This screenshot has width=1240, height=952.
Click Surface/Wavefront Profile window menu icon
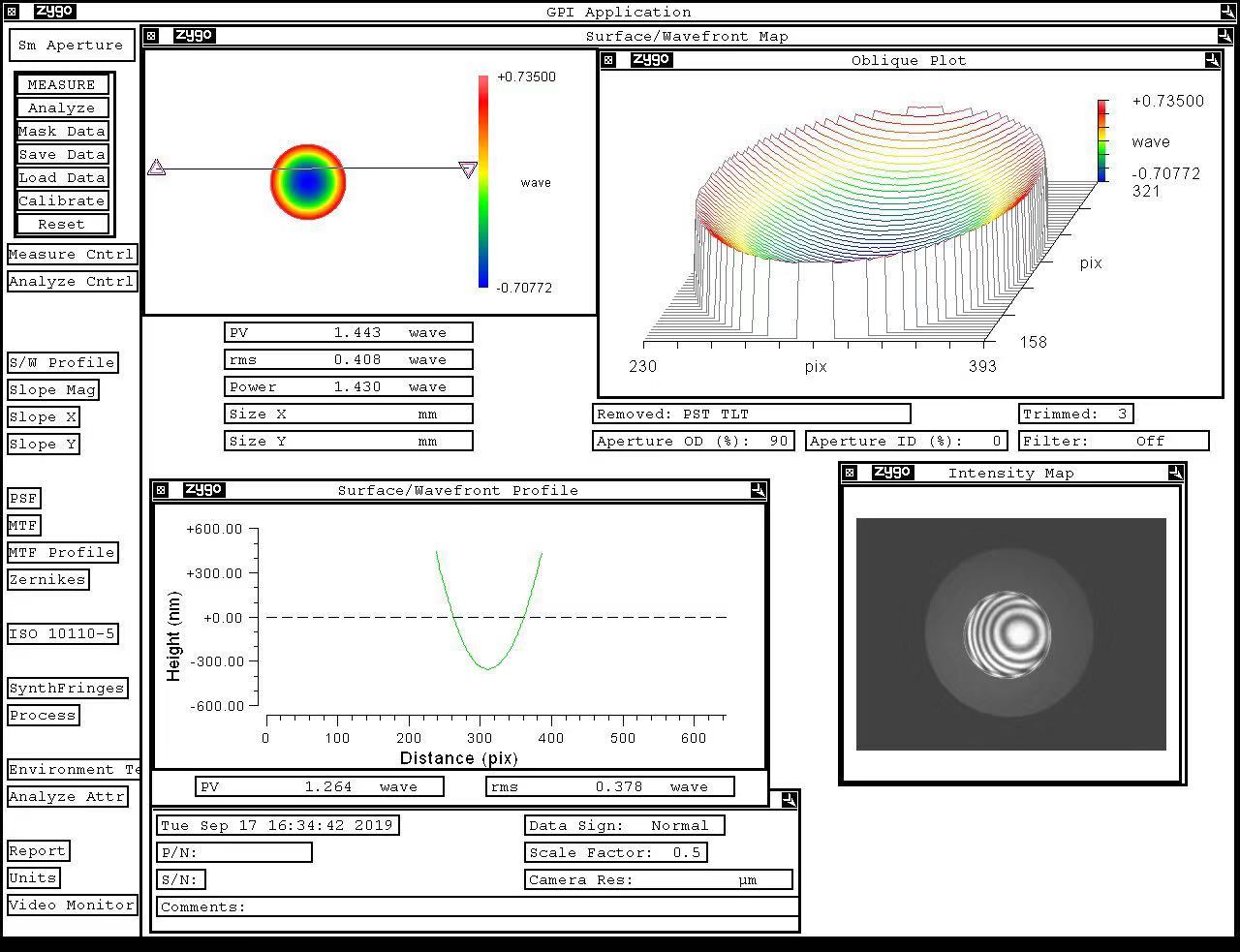(162, 490)
